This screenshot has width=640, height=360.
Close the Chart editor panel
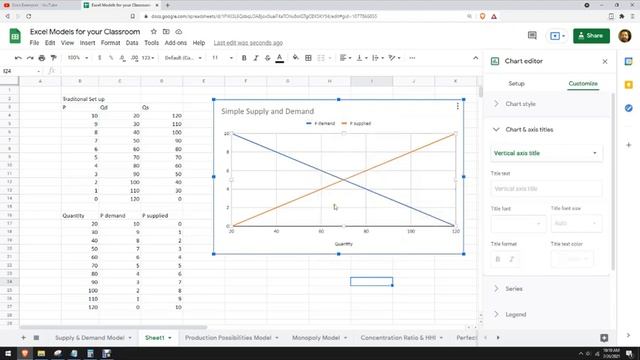coord(605,61)
